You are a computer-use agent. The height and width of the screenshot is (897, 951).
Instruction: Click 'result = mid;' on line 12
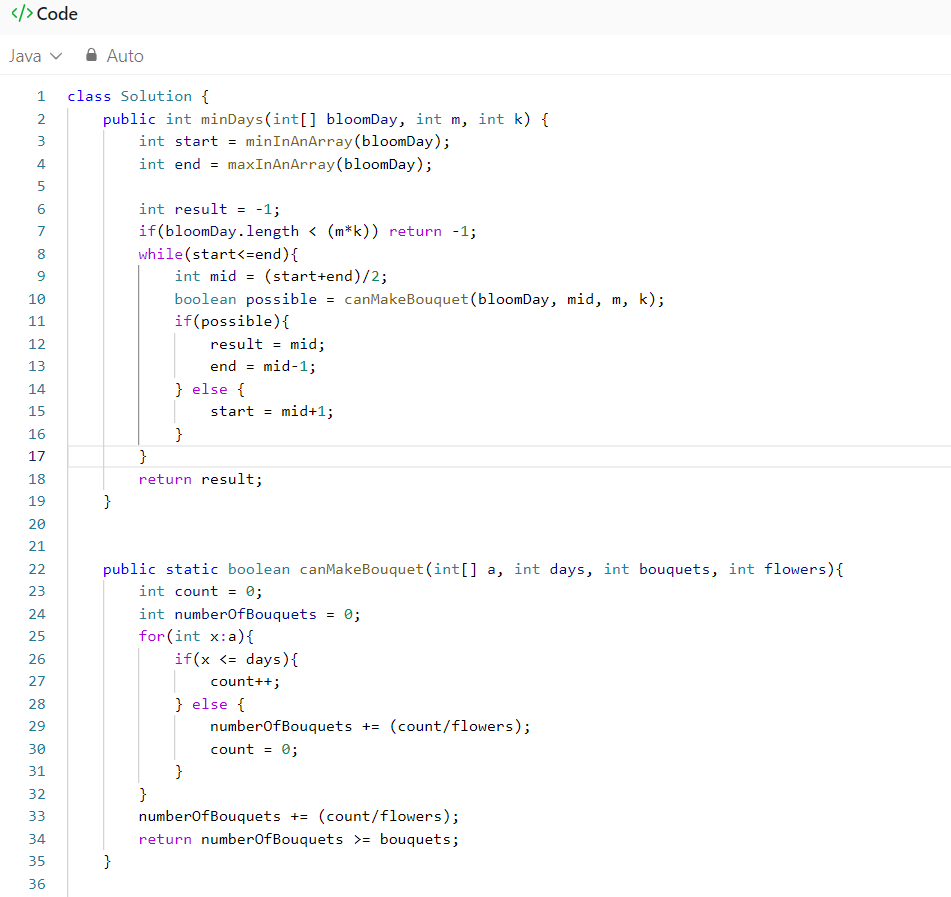point(267,344)
